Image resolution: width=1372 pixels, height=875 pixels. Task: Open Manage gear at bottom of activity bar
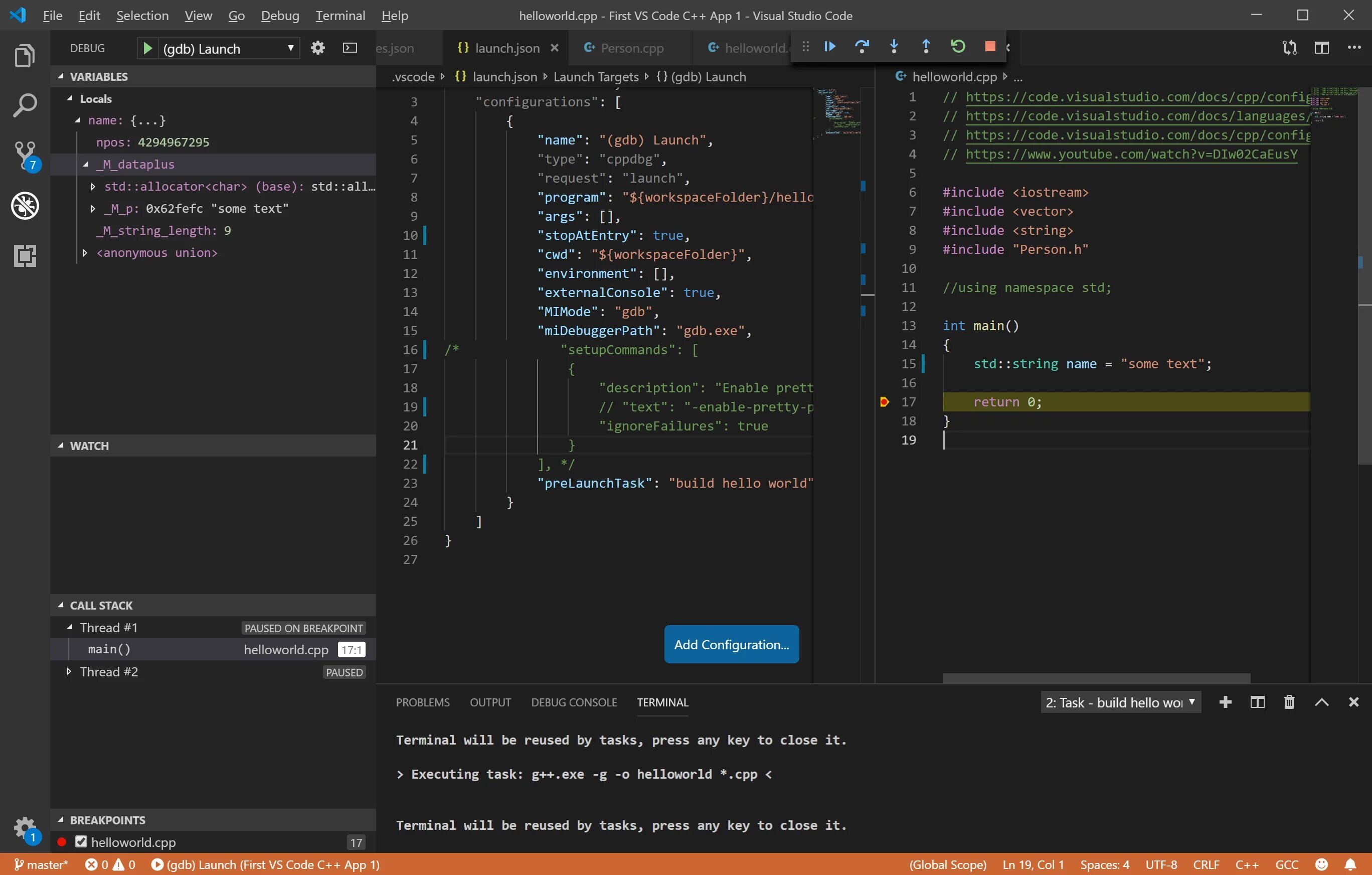pyautogui.click(x=26, y=829)
